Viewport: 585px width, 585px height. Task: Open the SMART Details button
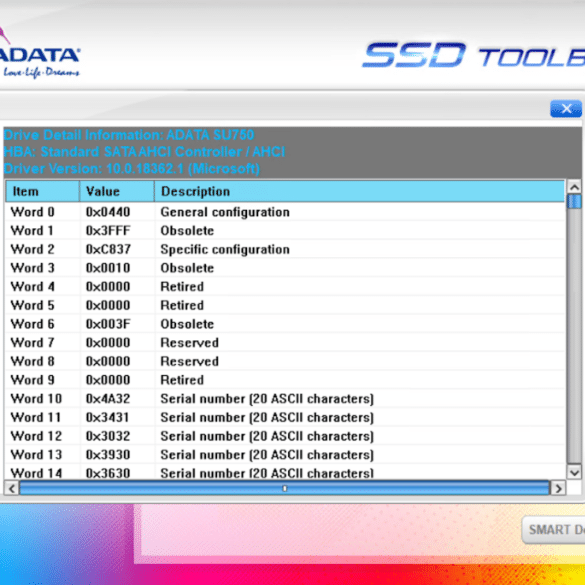click(x=554, y=529)
